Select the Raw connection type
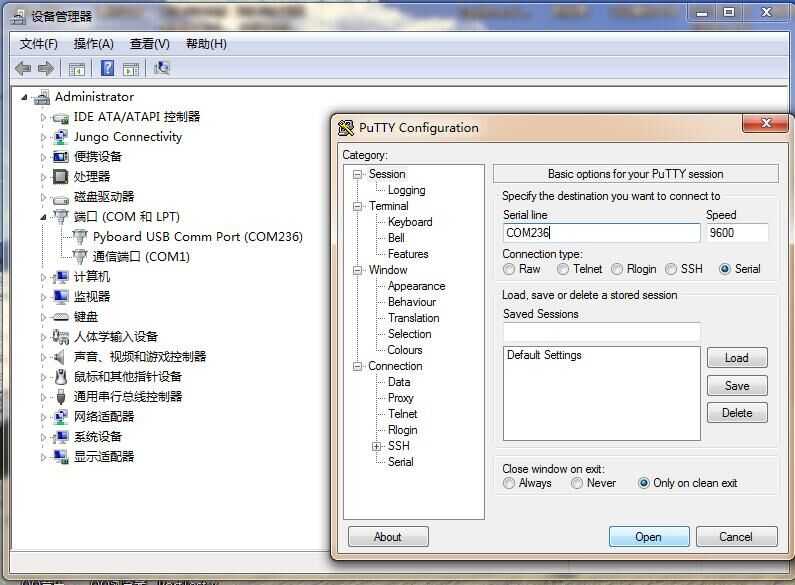The width and height of the screenshot is (795, 585). [509, 270]
